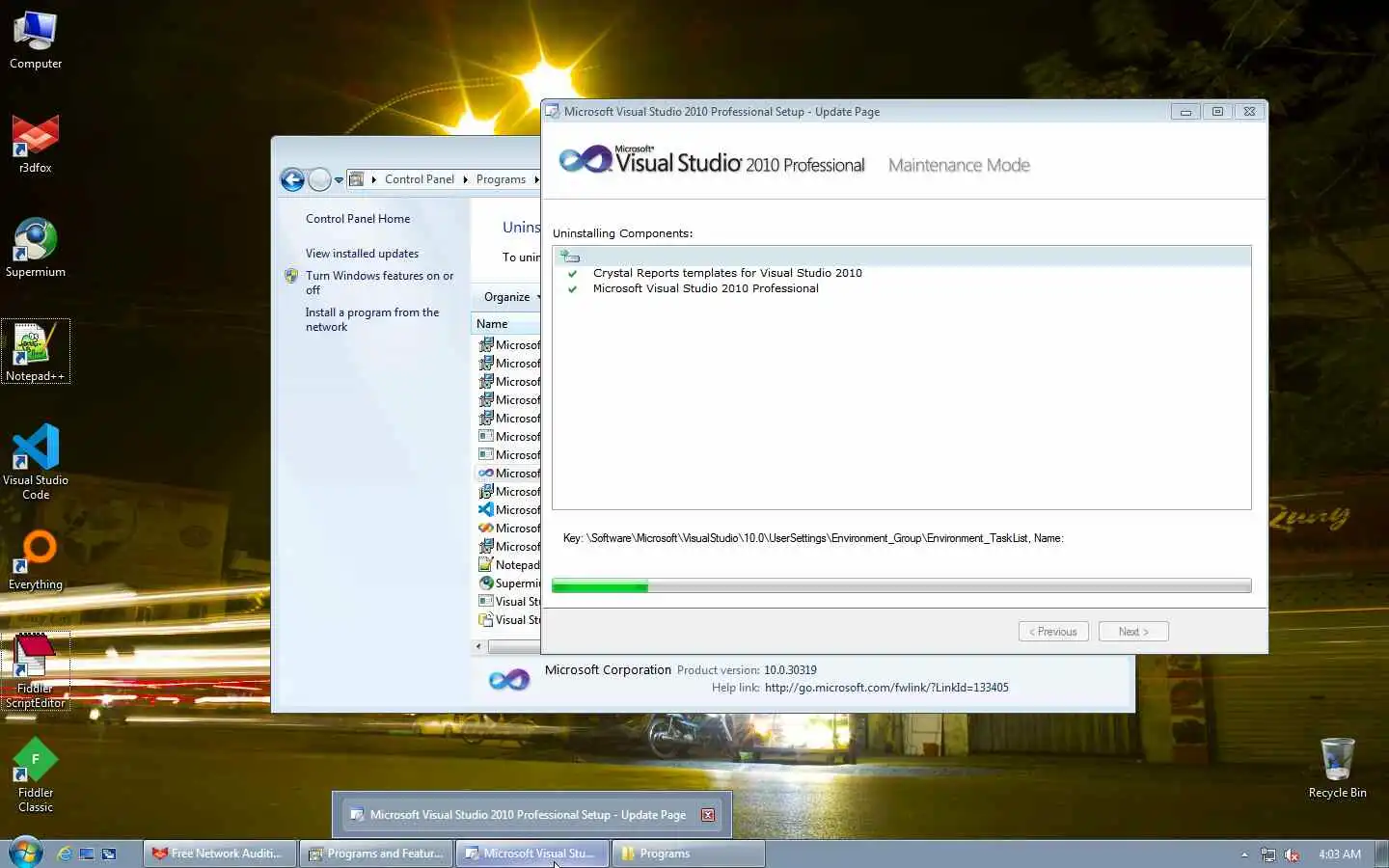This screenshot has height=868, width=1389.
Task: Open the Windows Start menu orb
Action: pyautogui.click(x=25, y=854)
